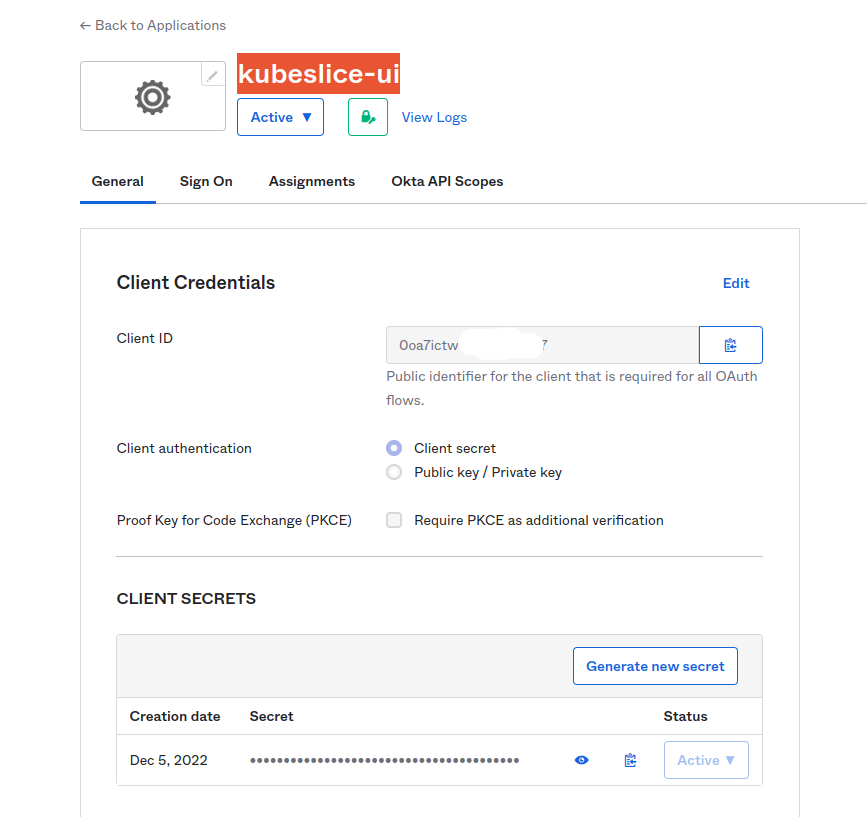Reveal the client secret with the eye icon
Image resolution: width=867 pixels, height=817 pixels.
(x=581, y=760)
